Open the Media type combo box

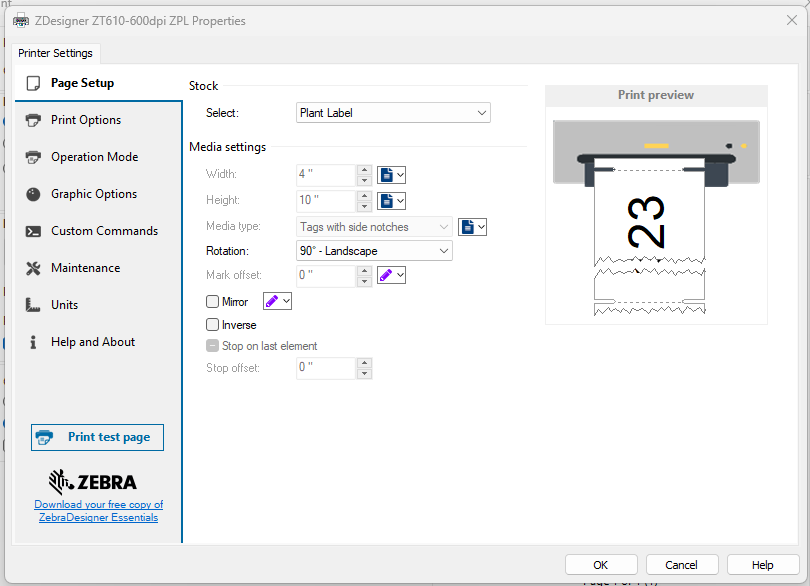pyautogui.click(x=374, y=226)
